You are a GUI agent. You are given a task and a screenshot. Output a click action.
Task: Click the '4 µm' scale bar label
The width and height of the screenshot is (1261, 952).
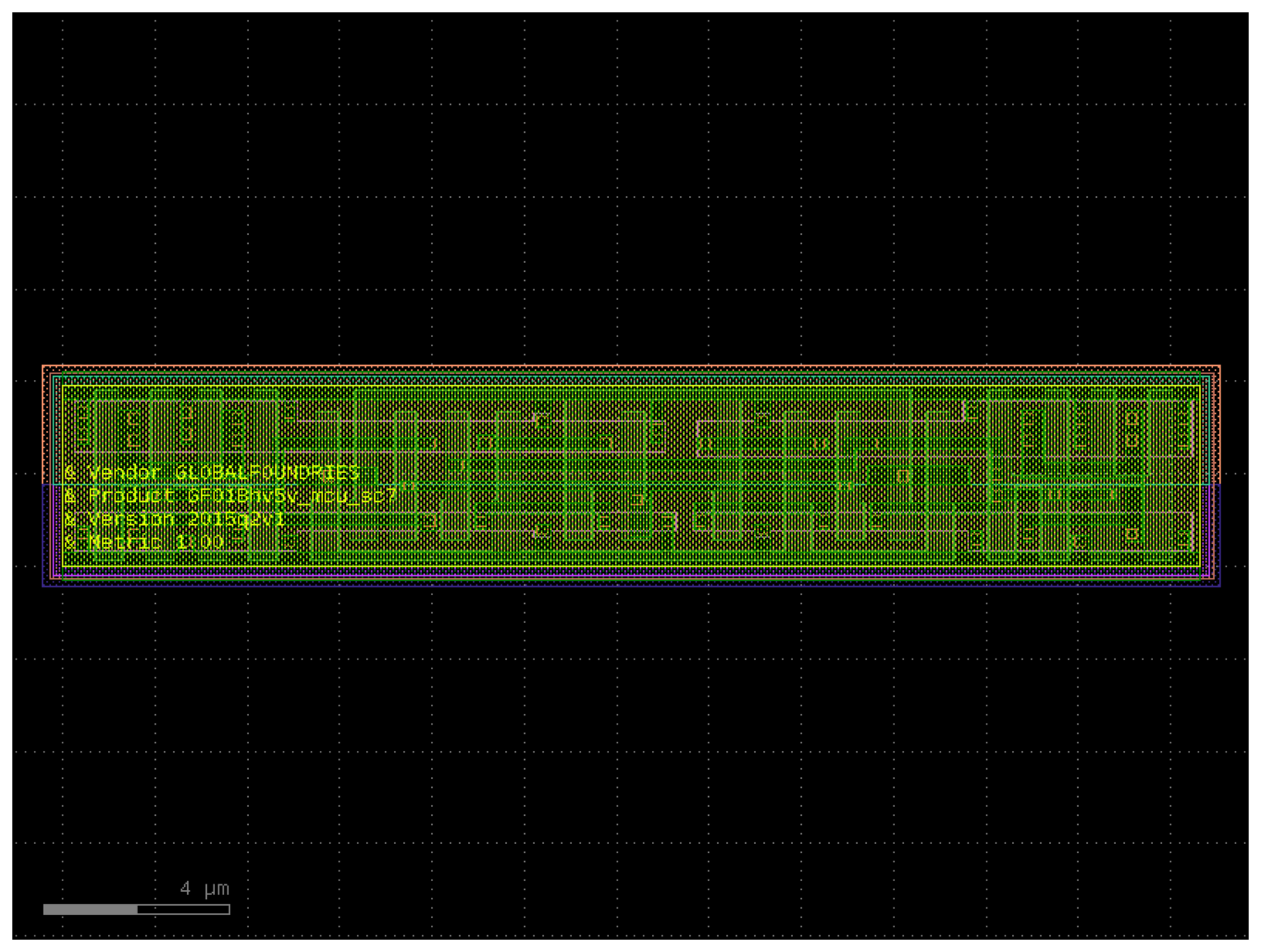click(x=204, y=889)
